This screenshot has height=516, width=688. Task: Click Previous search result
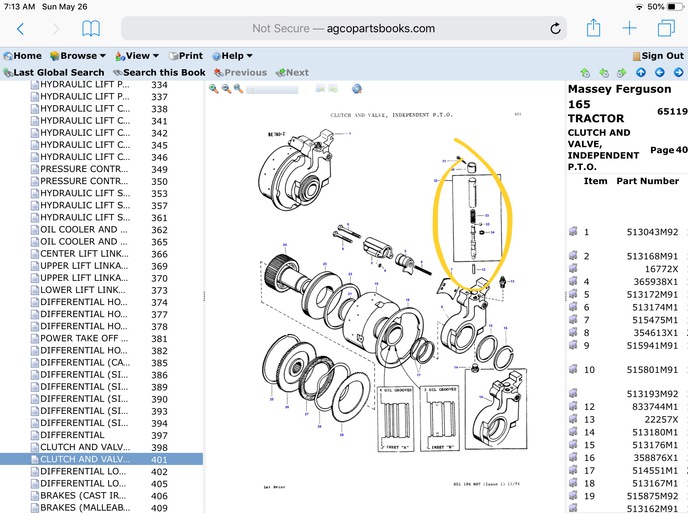pyautogui.click(x=240, y=72)
